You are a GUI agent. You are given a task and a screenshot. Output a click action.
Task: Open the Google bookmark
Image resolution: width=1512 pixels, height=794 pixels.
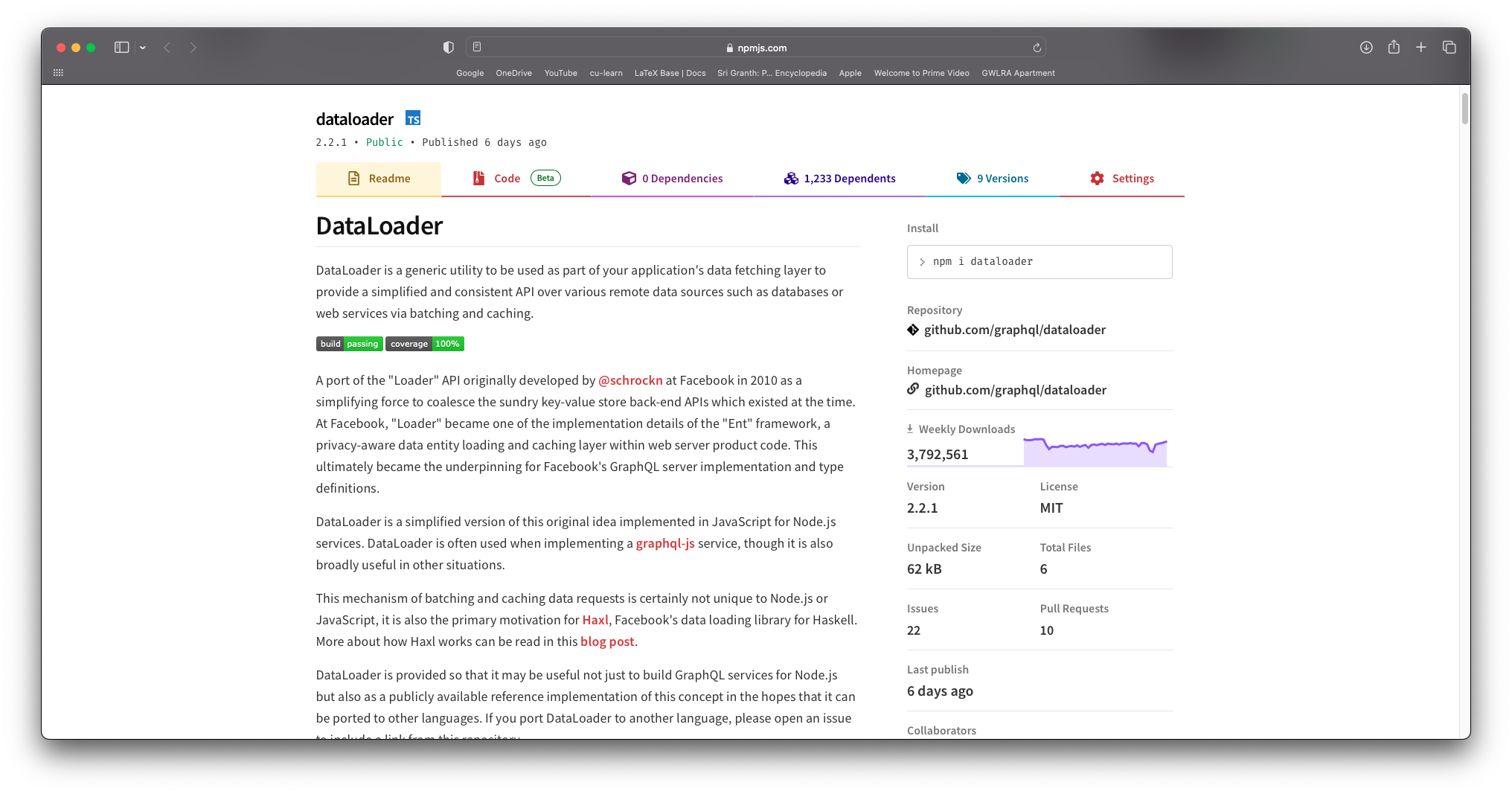tap(470, 73)
